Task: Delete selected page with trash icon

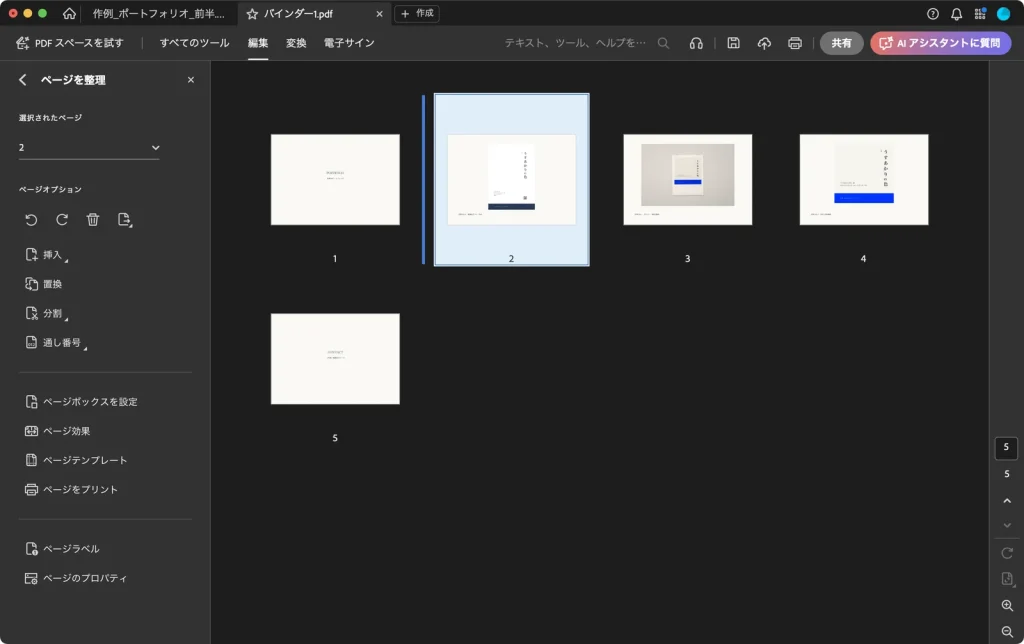Action: pyautogui.click(x=93, y=219)
